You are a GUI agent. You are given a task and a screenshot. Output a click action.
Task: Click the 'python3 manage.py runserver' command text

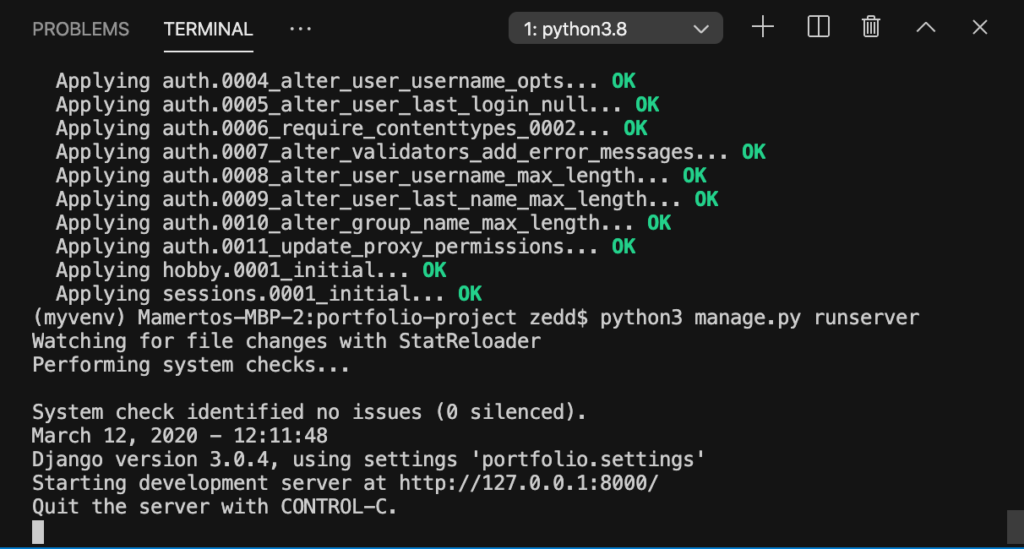click(760, 318)
